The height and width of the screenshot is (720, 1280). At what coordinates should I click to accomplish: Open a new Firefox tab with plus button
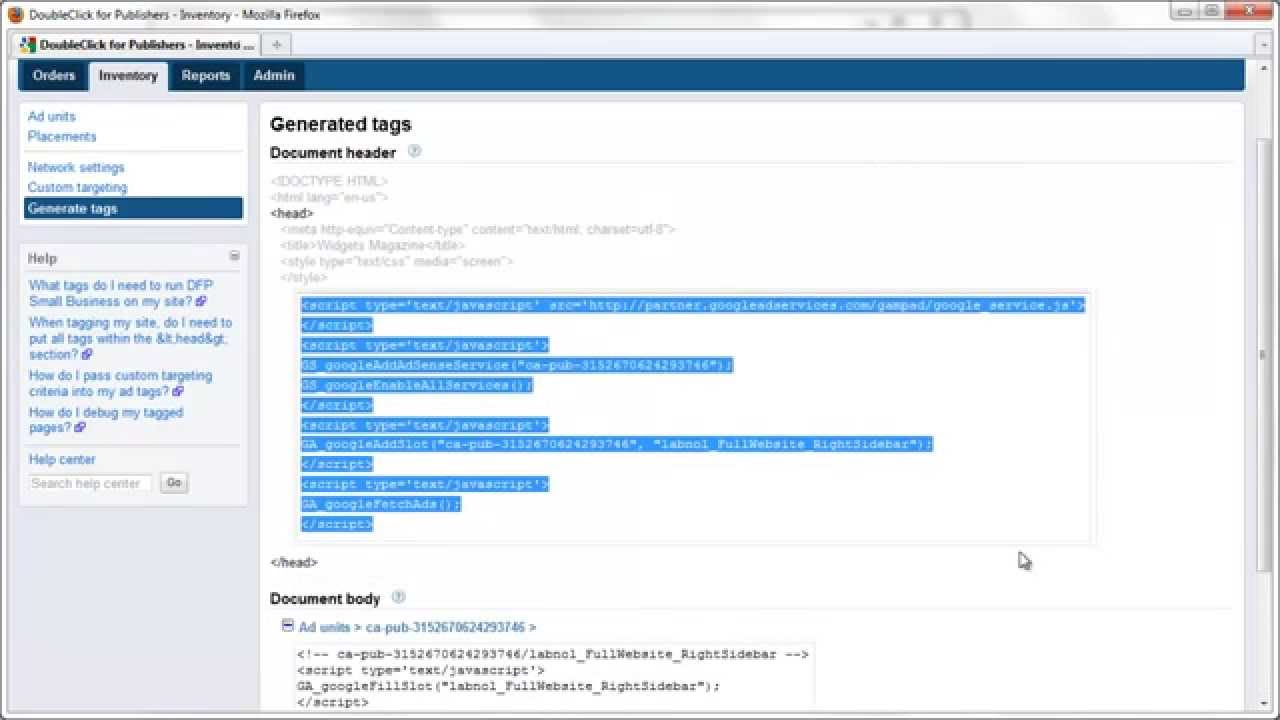pos(276,44)
